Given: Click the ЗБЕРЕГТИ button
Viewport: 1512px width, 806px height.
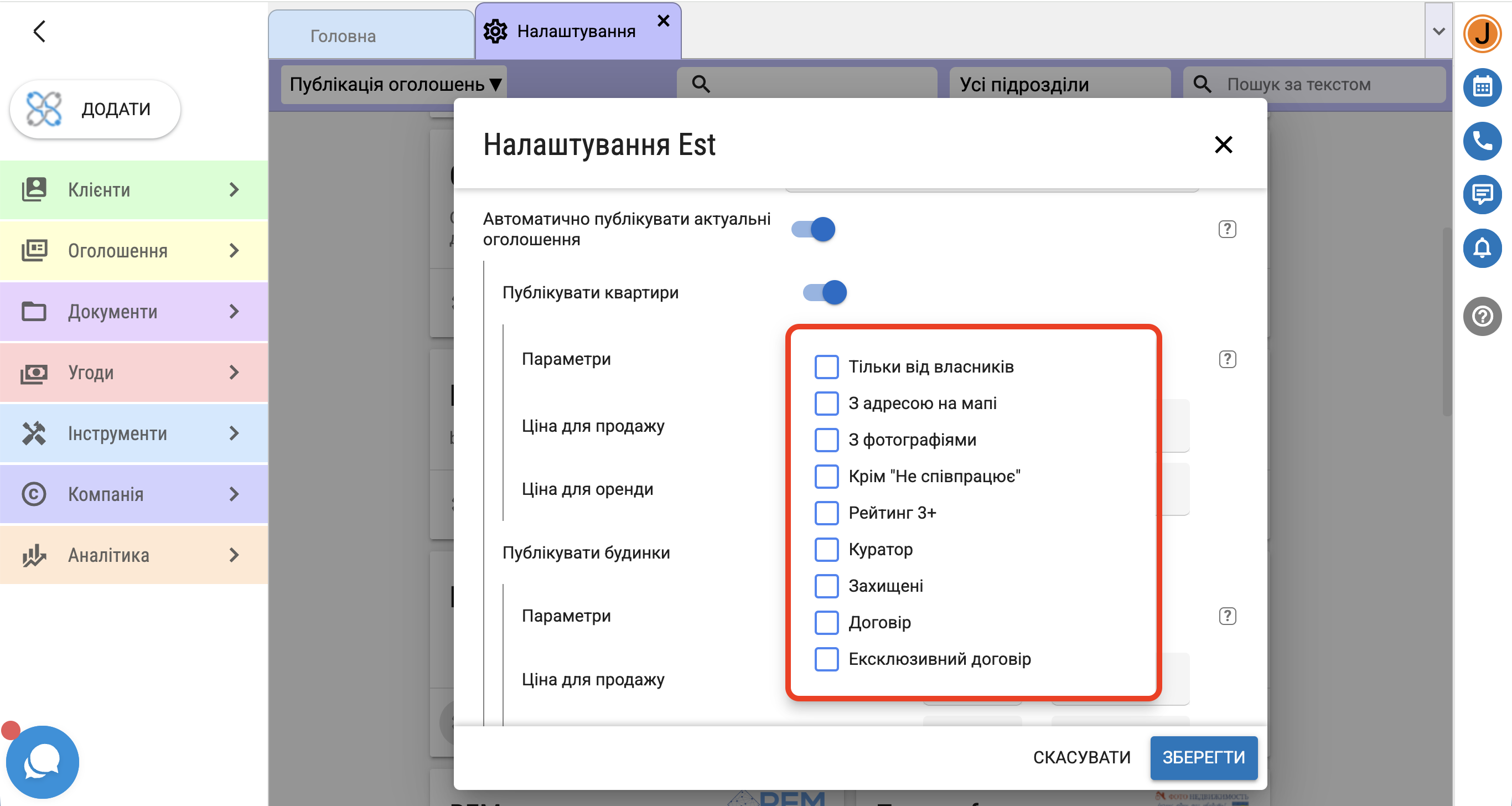Looking at the screenshot, I should [1203, 757].
